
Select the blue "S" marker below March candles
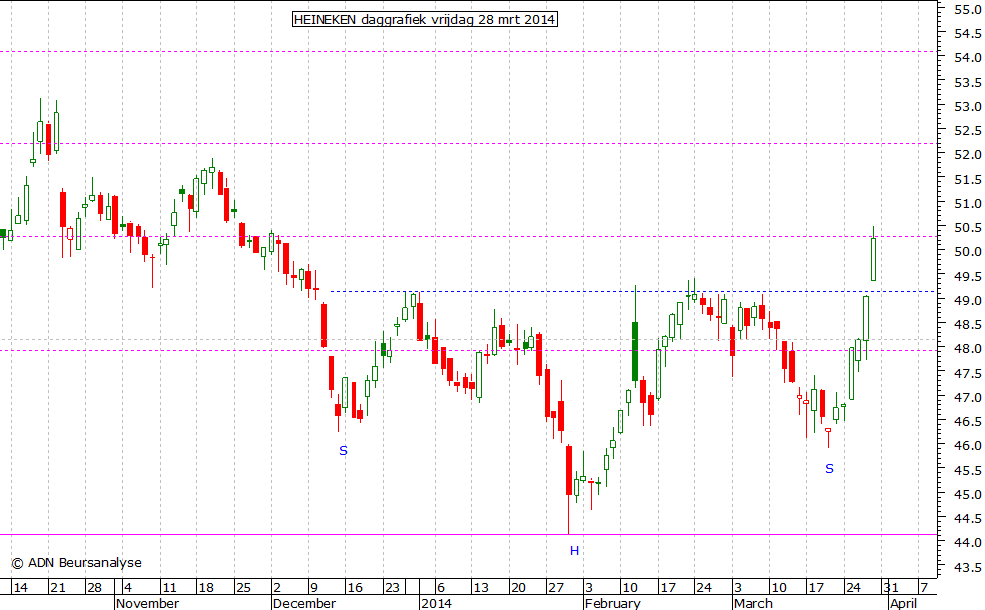click(x=829, y=469)
